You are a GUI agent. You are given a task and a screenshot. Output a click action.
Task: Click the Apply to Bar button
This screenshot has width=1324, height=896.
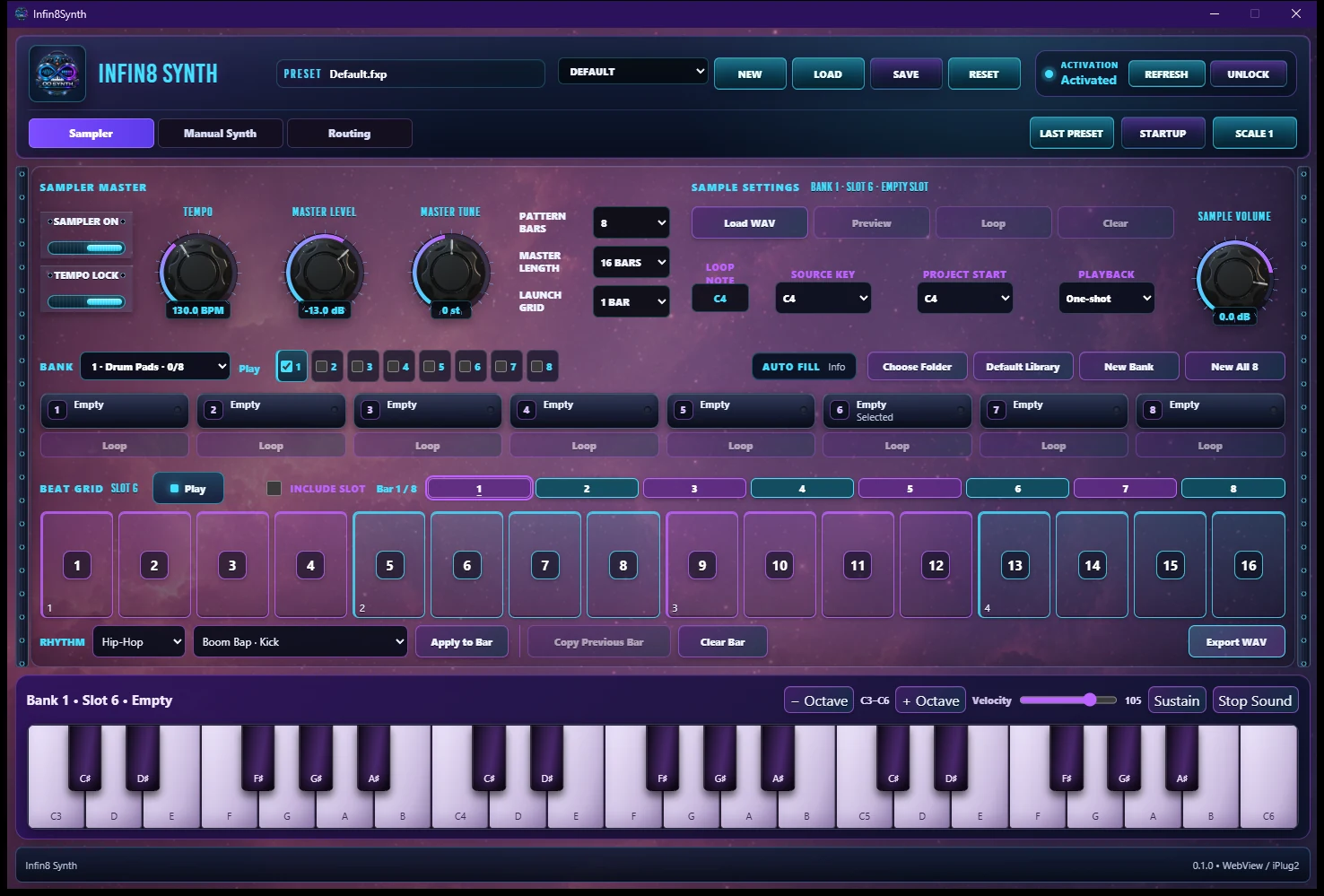coord(462,641)
